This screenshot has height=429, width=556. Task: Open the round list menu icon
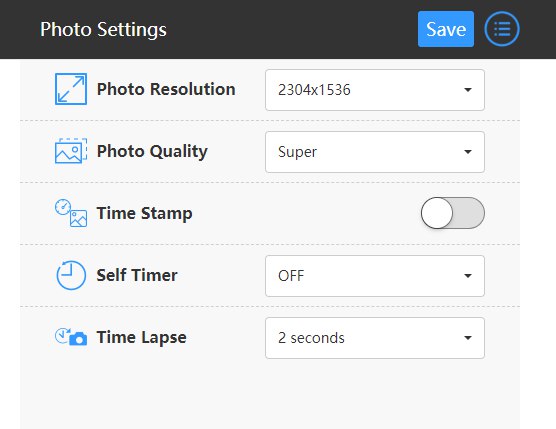502,29
